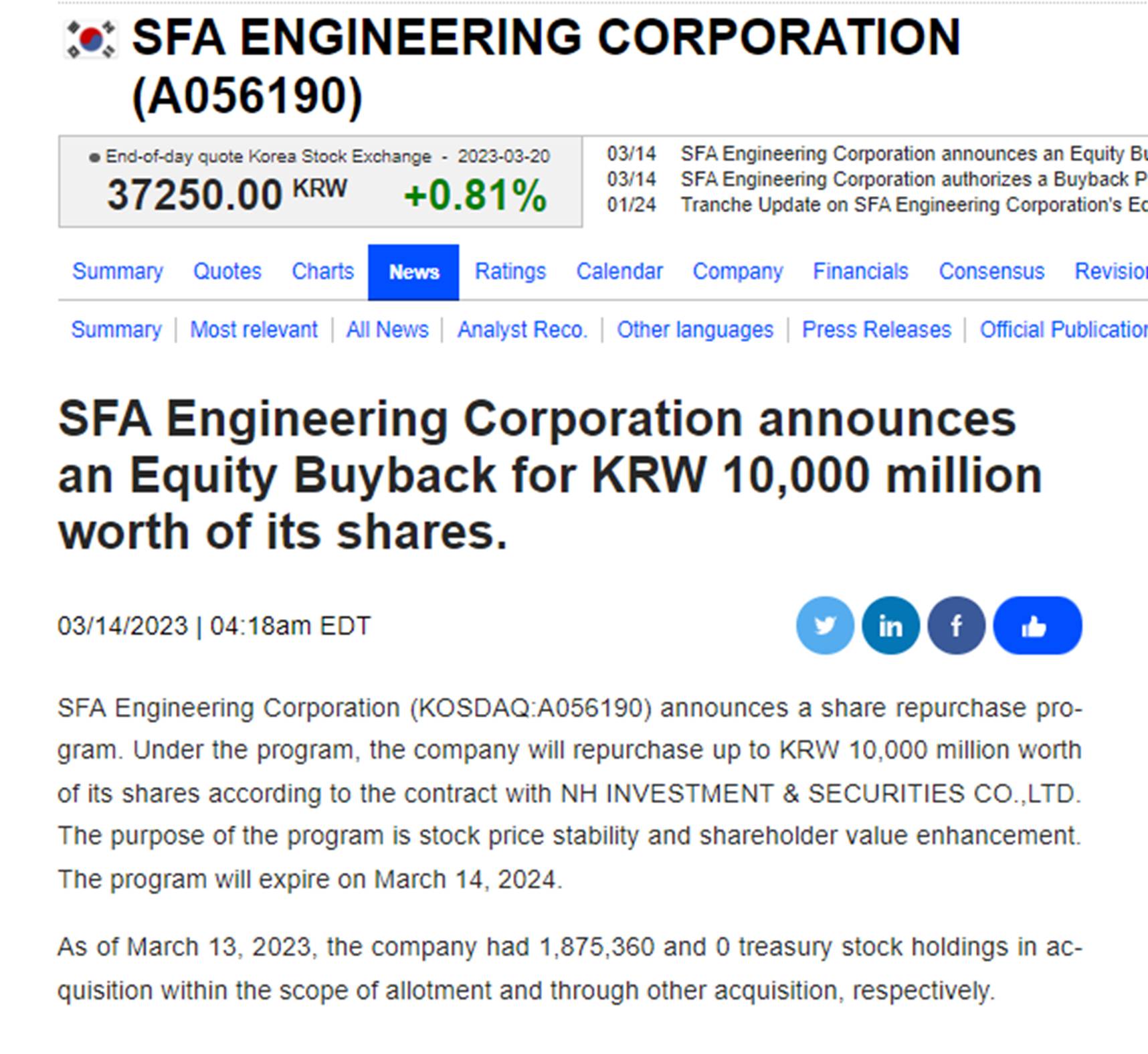
Task: Open the Charts tab
Action: coord(323,272)
